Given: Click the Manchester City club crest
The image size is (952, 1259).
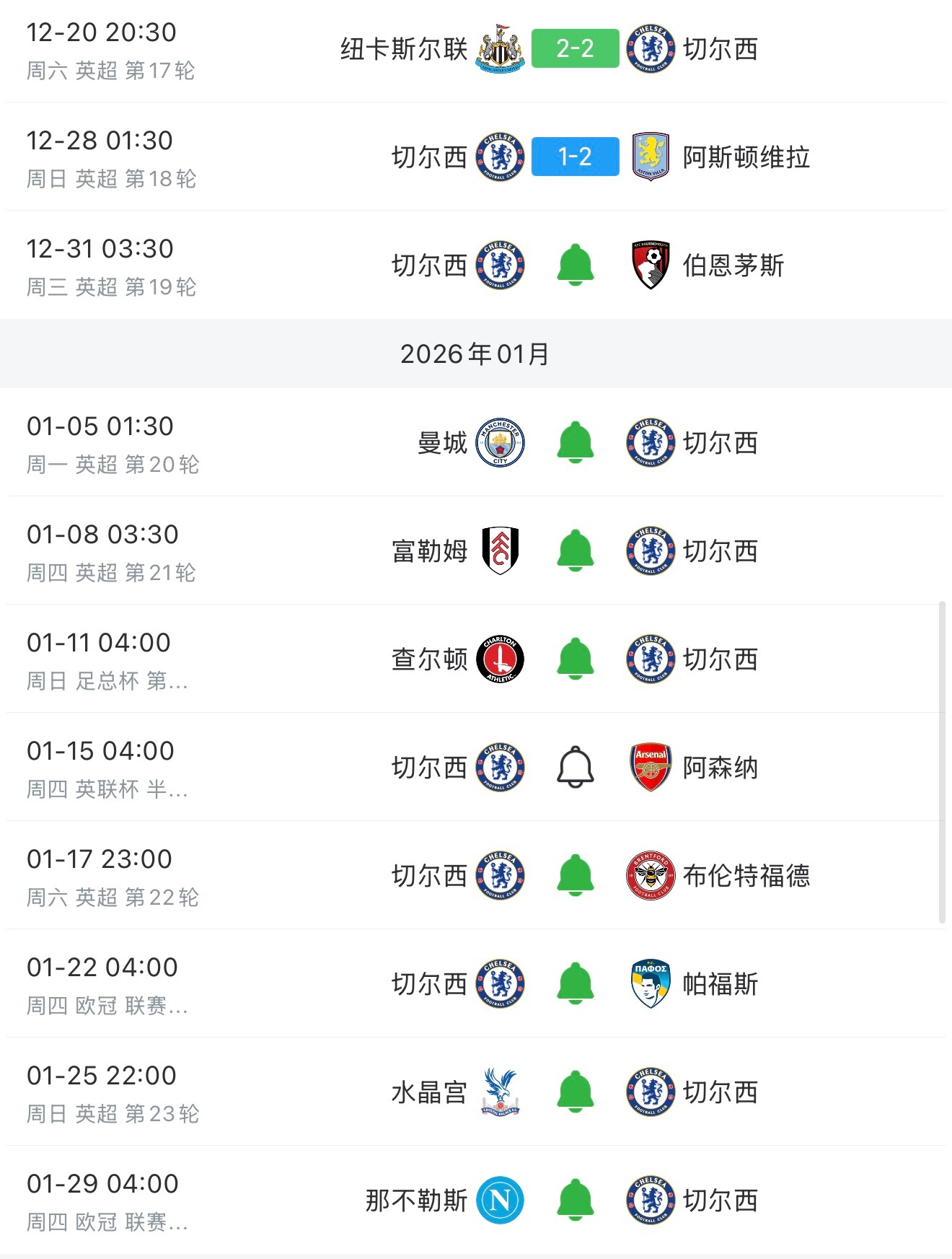Looking at the screenshot, I should [x=500, y=442].
